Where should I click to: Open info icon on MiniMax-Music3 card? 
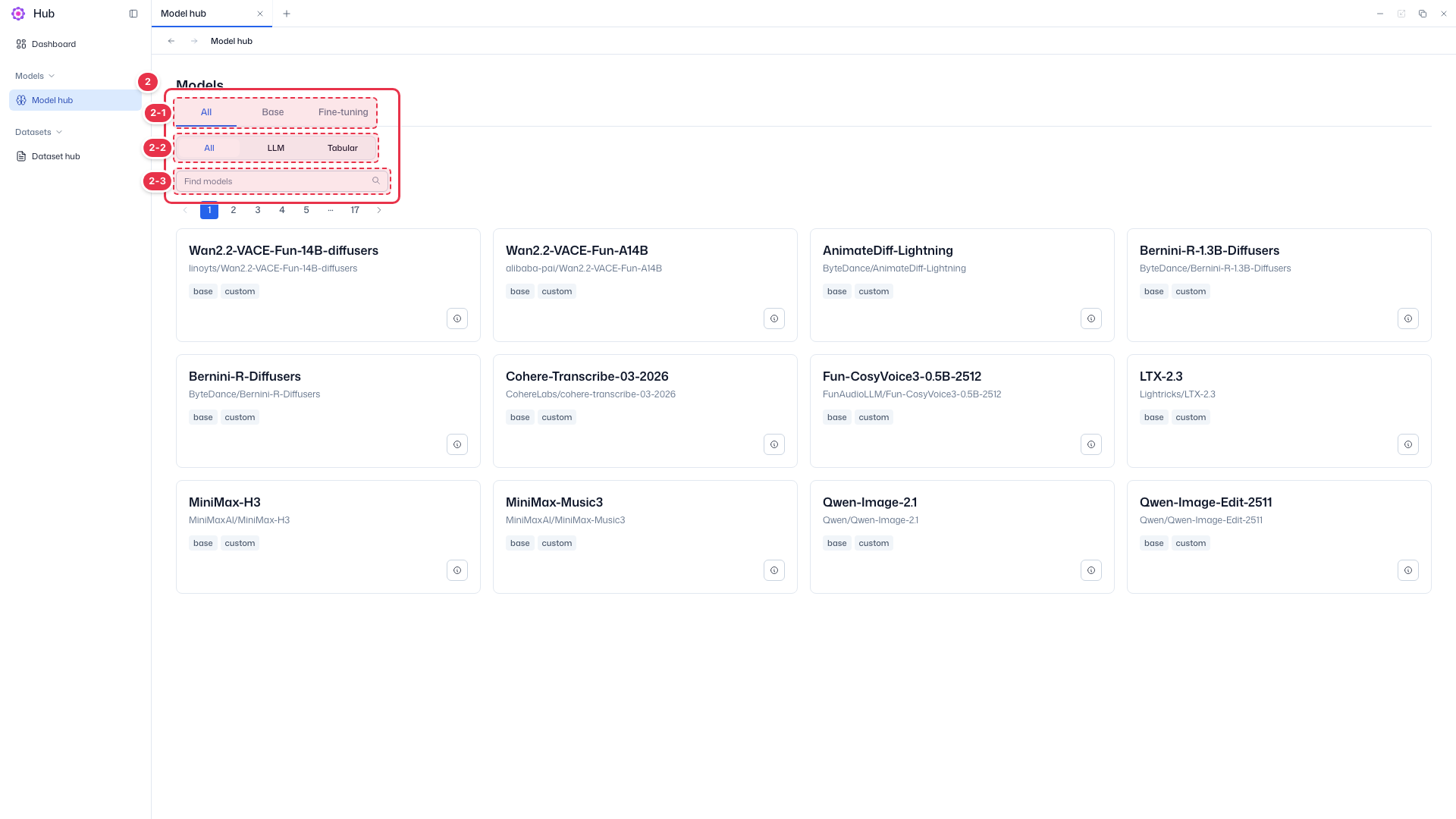(x=774, y=570)
